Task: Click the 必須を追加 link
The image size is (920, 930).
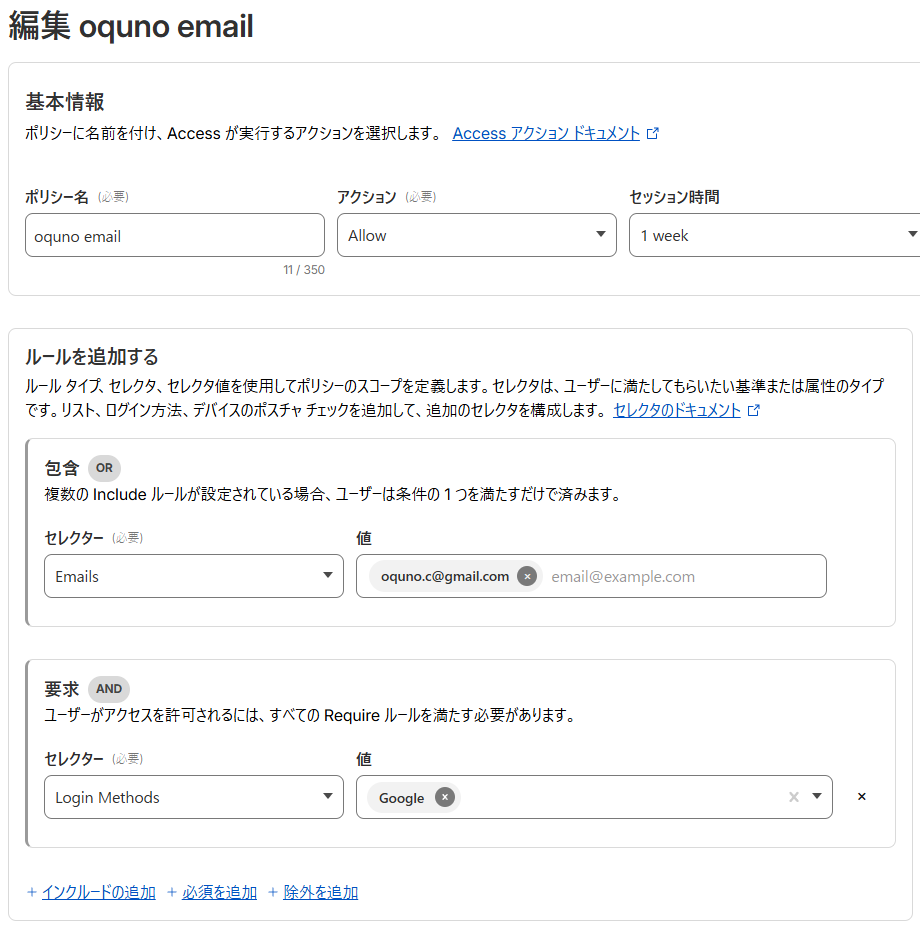Action: coord(219,891)
